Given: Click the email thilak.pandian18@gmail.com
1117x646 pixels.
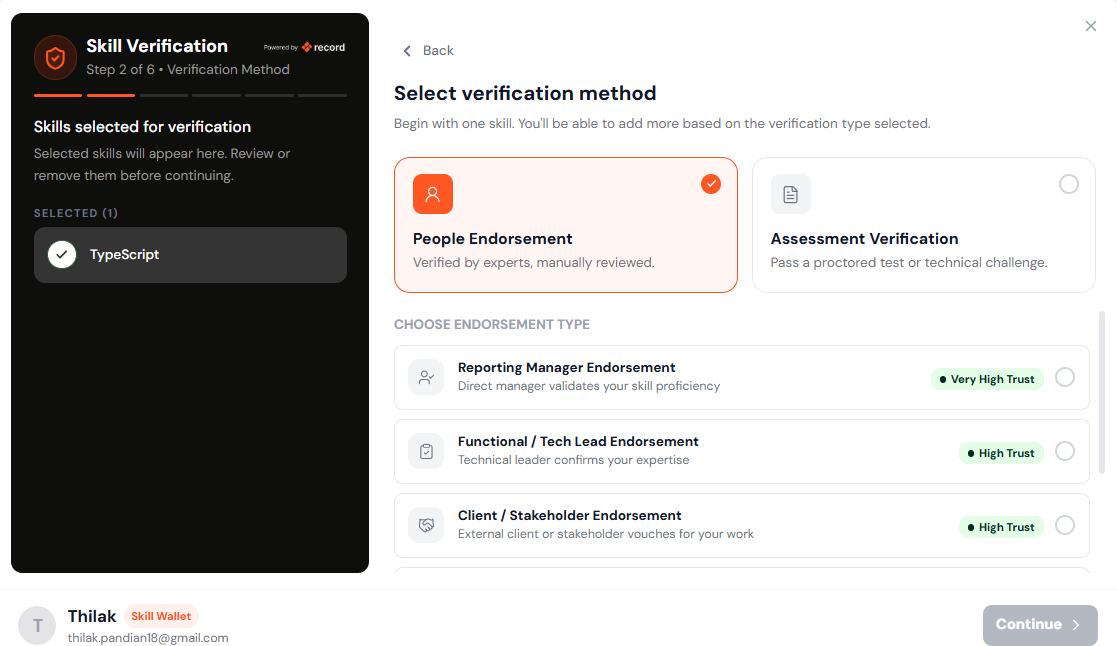Looking at the screenshot, I should (x=148, y=637).
